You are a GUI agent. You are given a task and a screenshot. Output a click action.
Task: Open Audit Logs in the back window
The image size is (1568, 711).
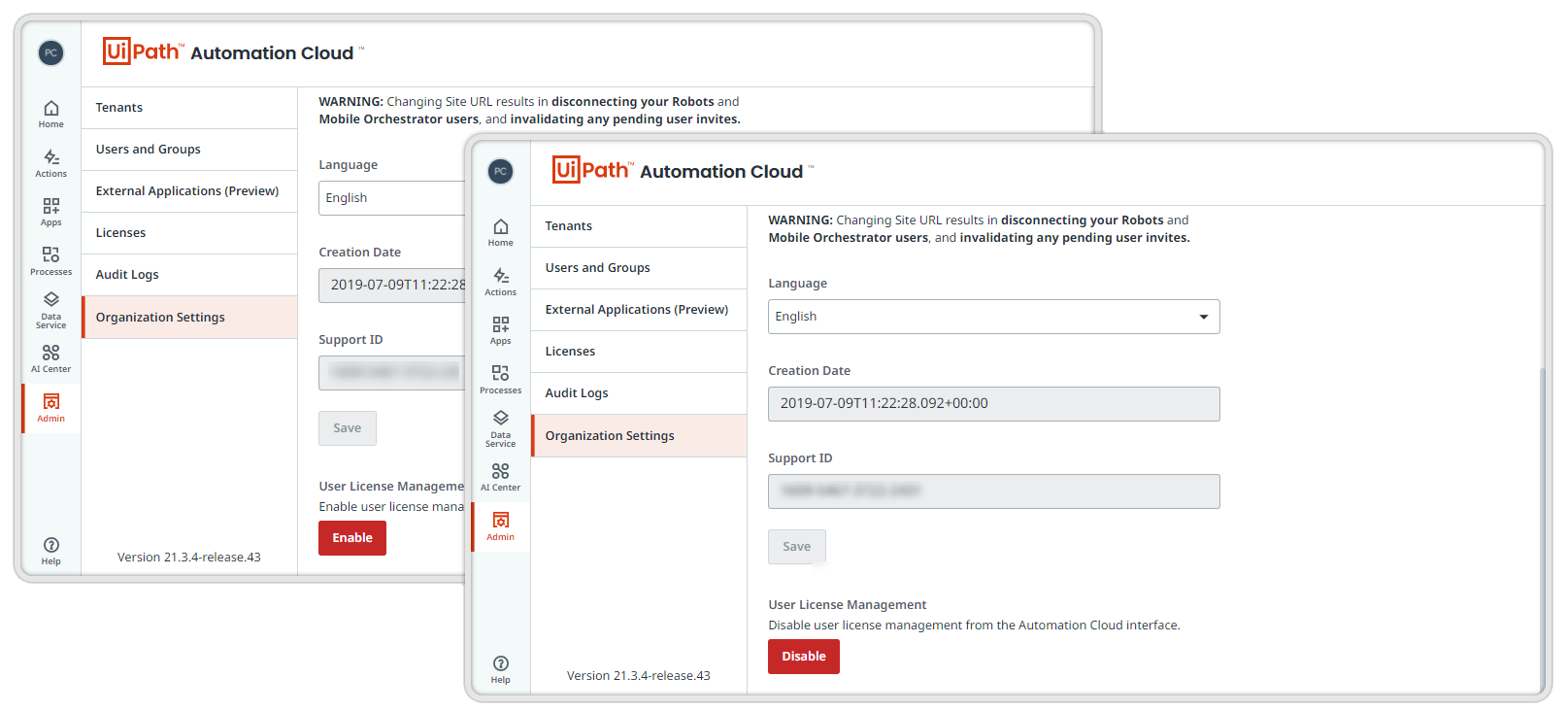coord(189,275)
